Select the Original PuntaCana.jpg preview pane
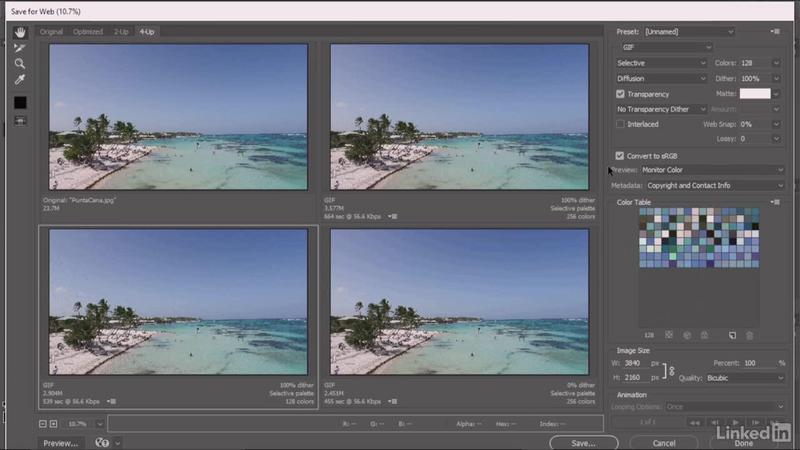Screen dimensions: 800x450 (x=178, y=117)
